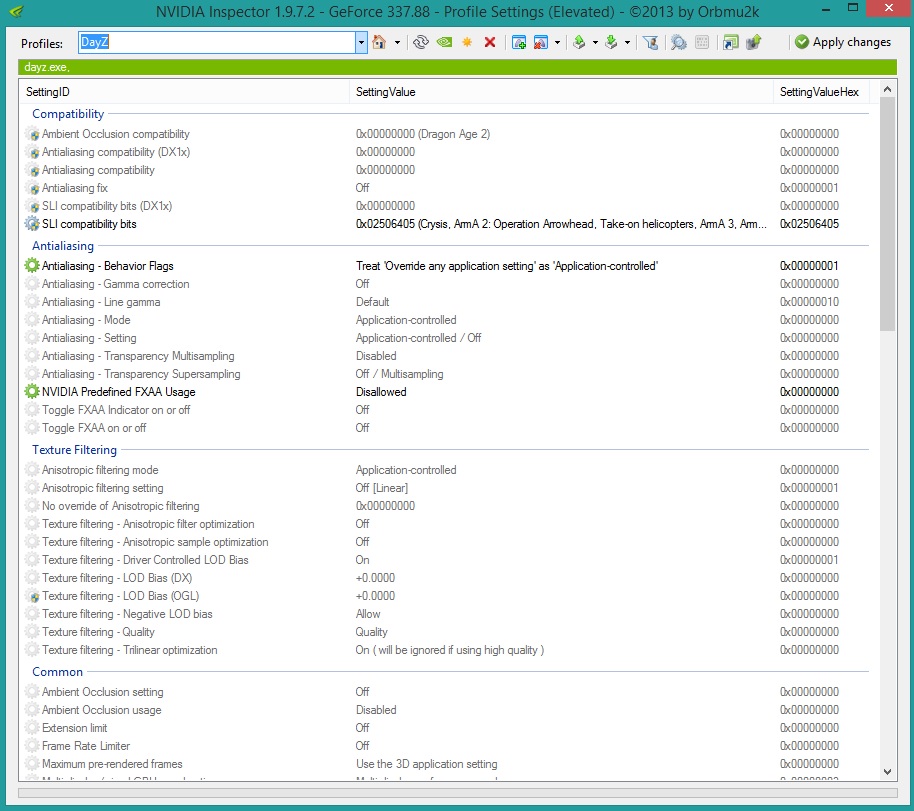Image resolution: width=914 pixels, height=811 pixels.
Task: Click hex value 0x00000010 for Line gamma
Action: tap(809, 302)
